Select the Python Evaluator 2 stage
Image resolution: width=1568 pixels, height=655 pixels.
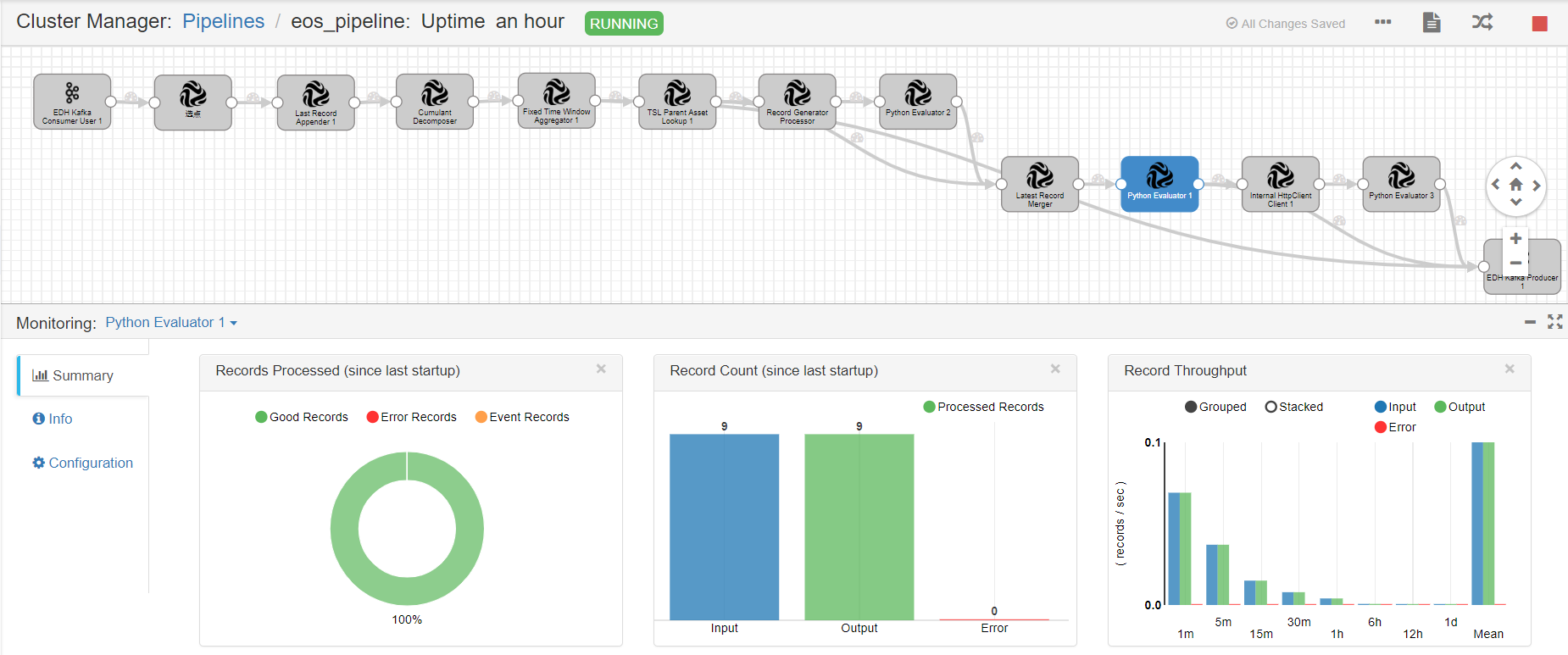[x=918, y=102]
